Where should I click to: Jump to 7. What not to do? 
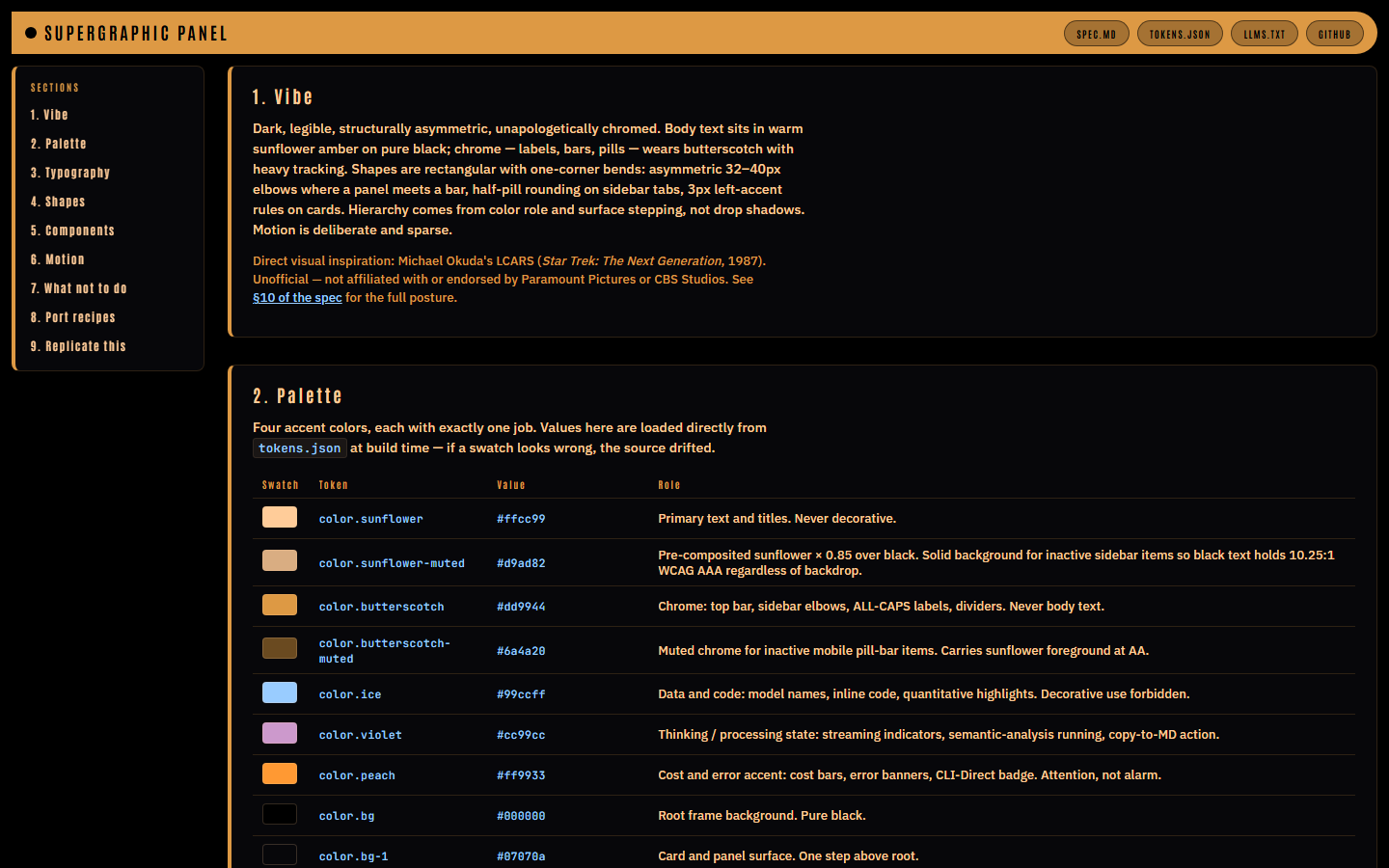(78, 288)
